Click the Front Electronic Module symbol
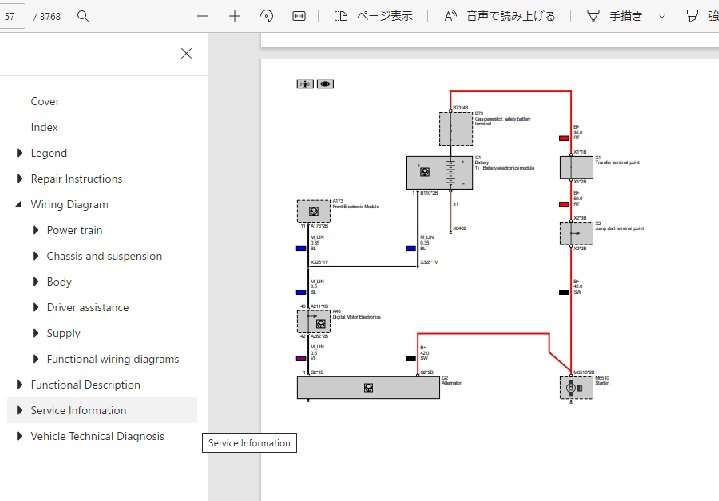The image size is (719, 501). tap(314, 211)
